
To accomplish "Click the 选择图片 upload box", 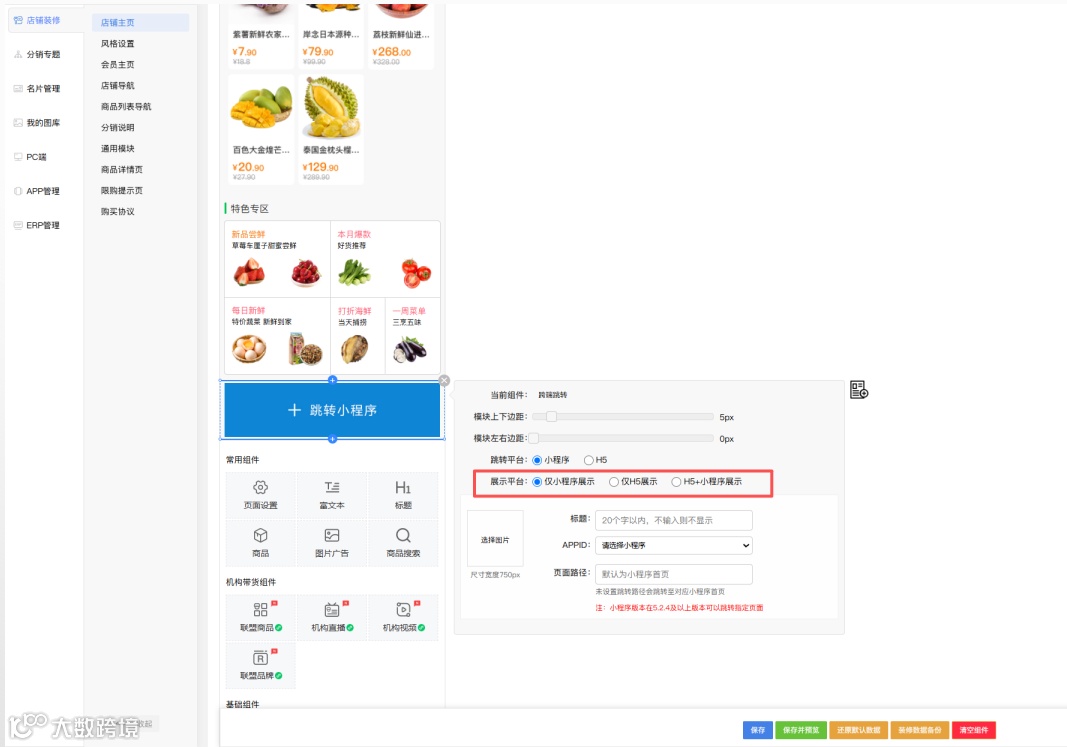I will (x=495, y=539).
